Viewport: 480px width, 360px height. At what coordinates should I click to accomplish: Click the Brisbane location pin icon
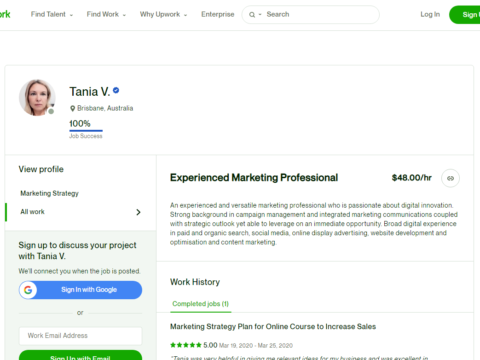(72, 108)
